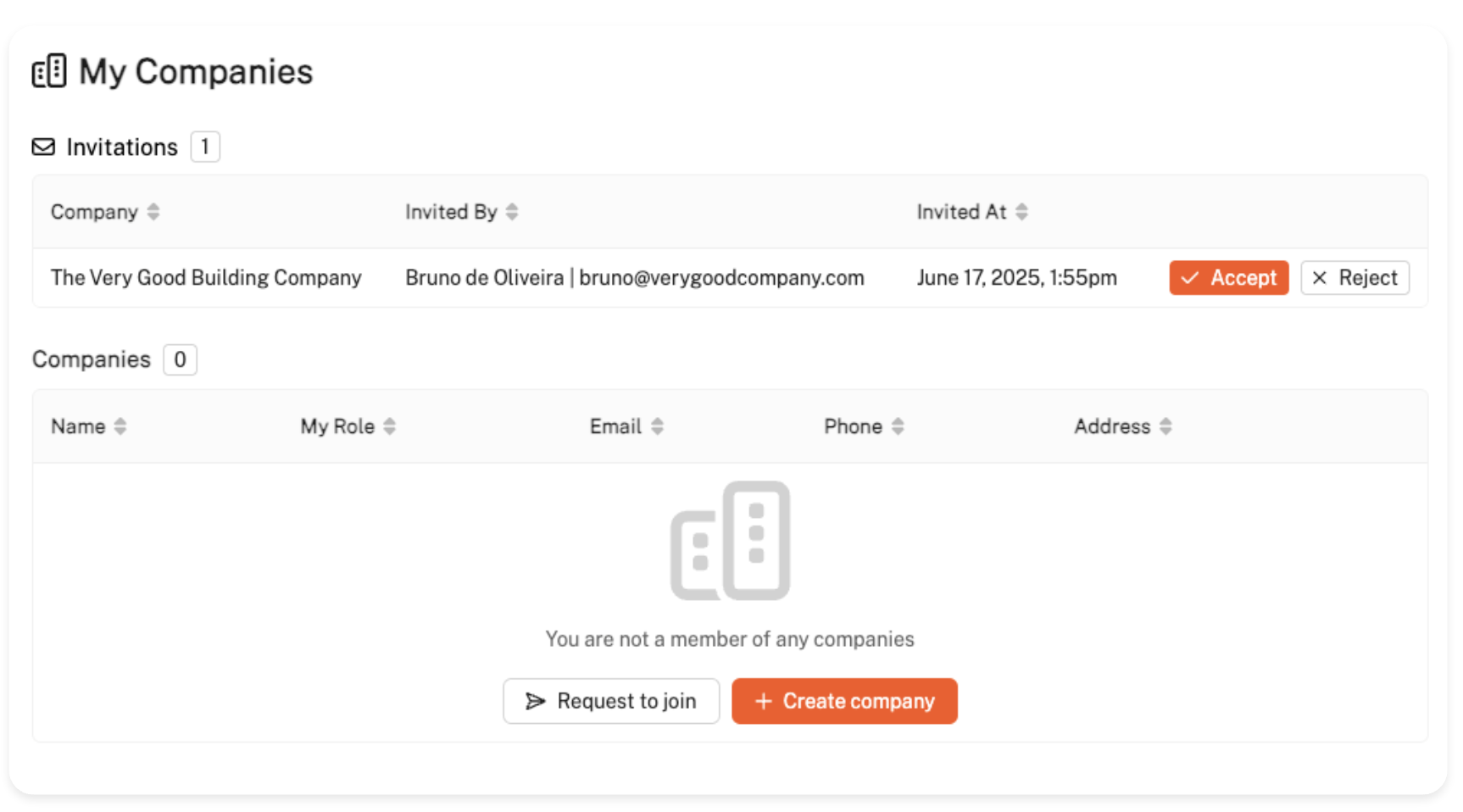This screenshot has width=1463, height=812.
Task: Sort invitations by Invited At
Action: click(x=1021, y=212)
